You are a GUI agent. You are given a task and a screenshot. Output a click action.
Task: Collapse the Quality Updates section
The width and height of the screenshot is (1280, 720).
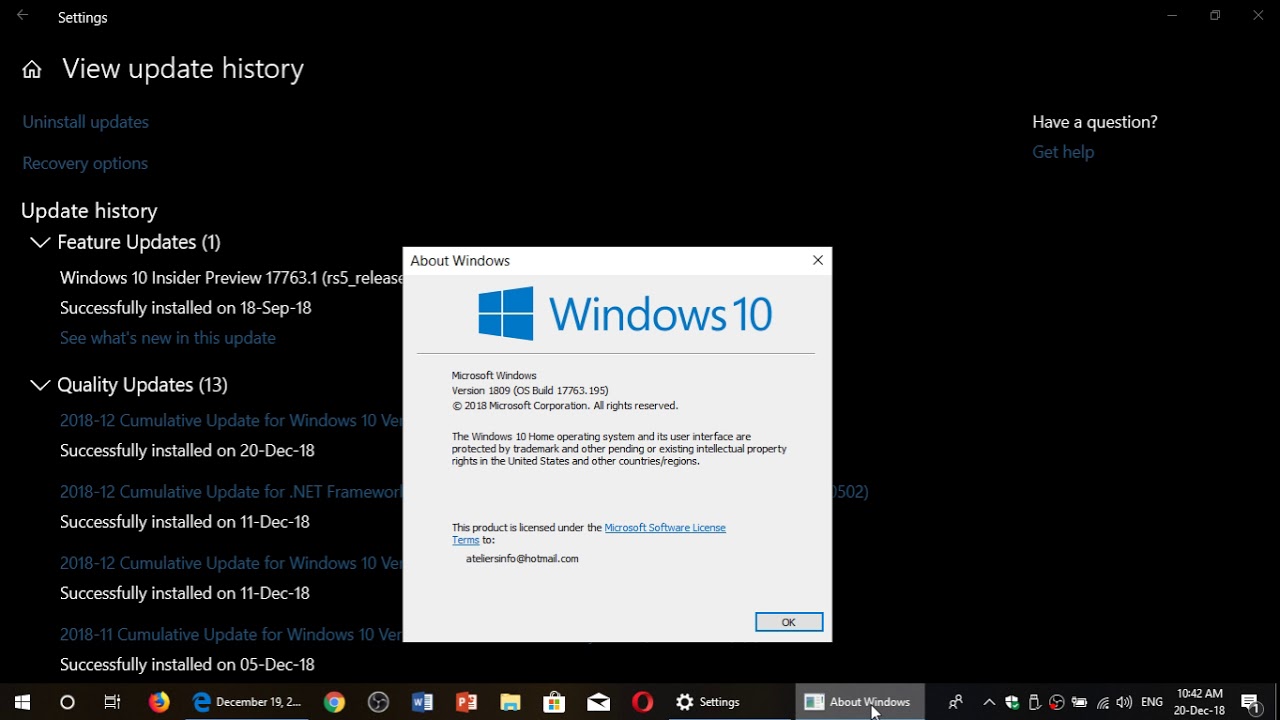40,385
